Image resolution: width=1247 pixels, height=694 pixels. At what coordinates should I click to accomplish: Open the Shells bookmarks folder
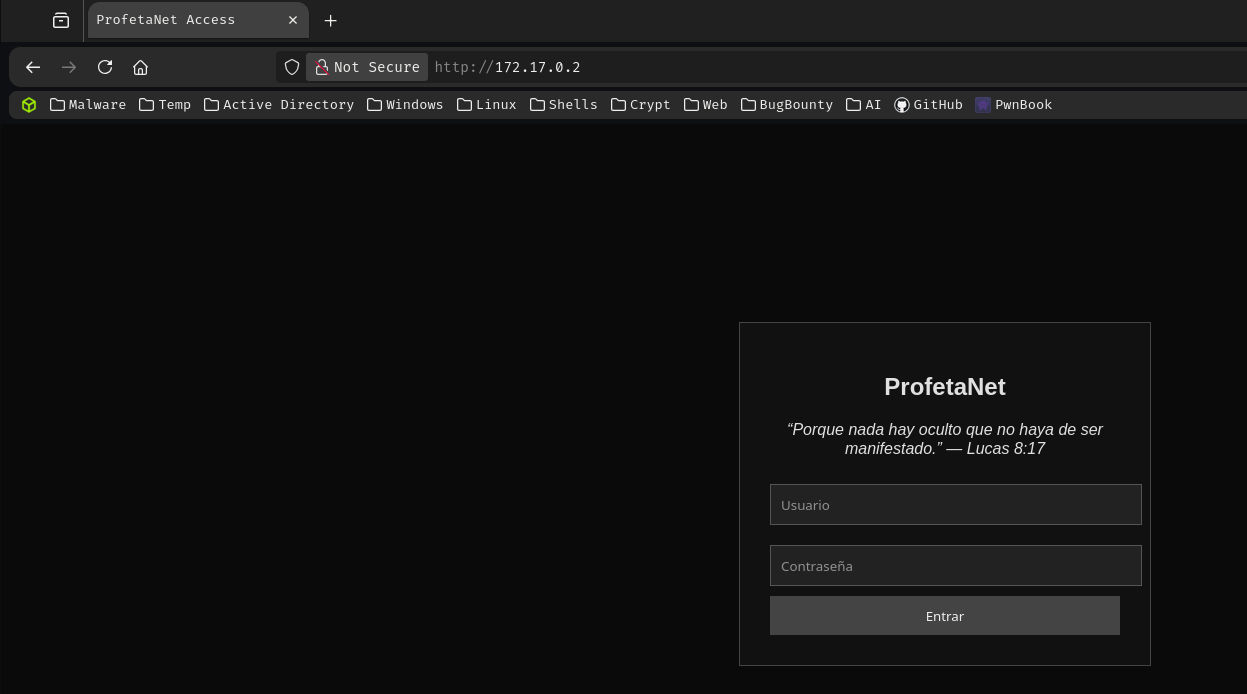(563, 105)
